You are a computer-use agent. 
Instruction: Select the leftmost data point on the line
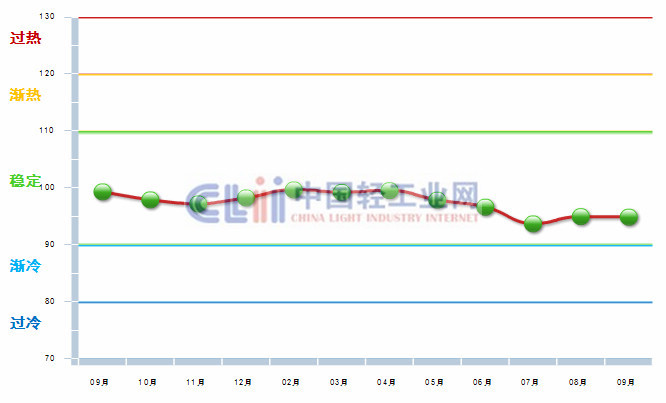[x=102, y=192]
